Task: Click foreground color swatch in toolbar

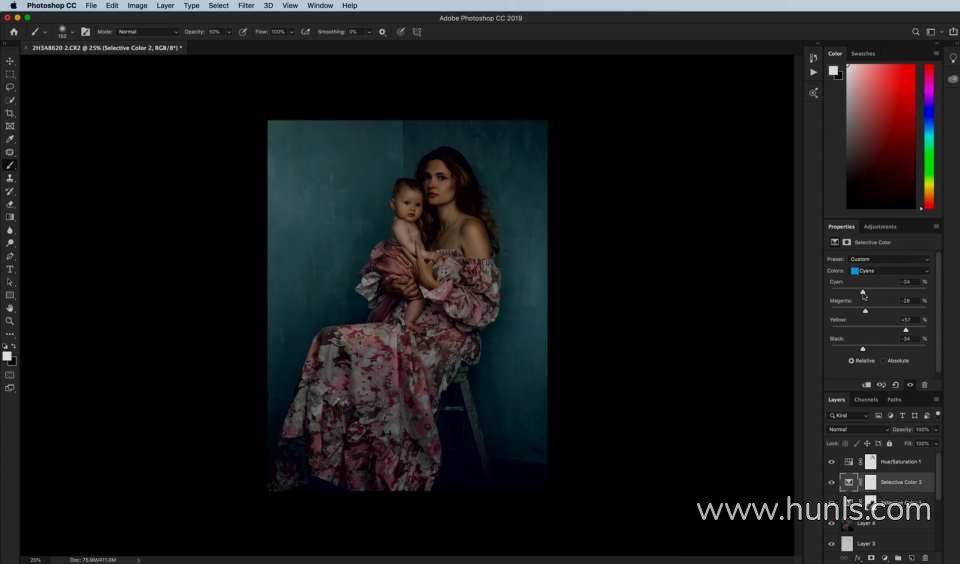Action: click(x=7, y=356)
